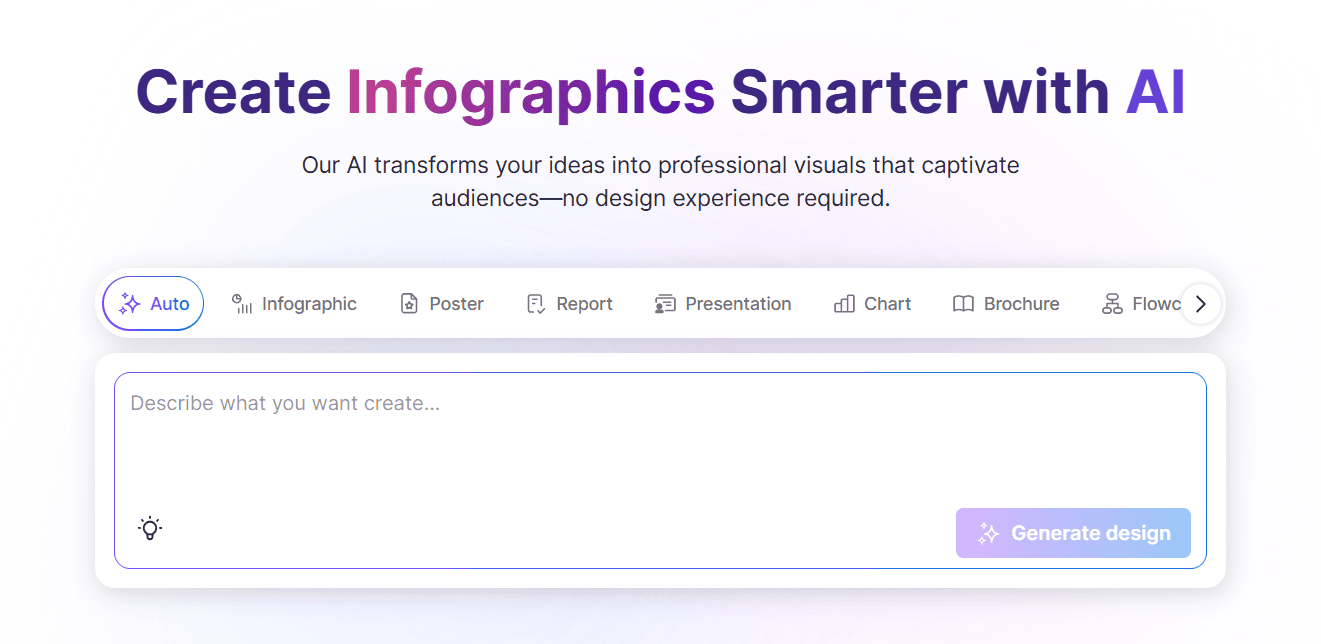Open the Presentation tab

[x=738, y=304]
